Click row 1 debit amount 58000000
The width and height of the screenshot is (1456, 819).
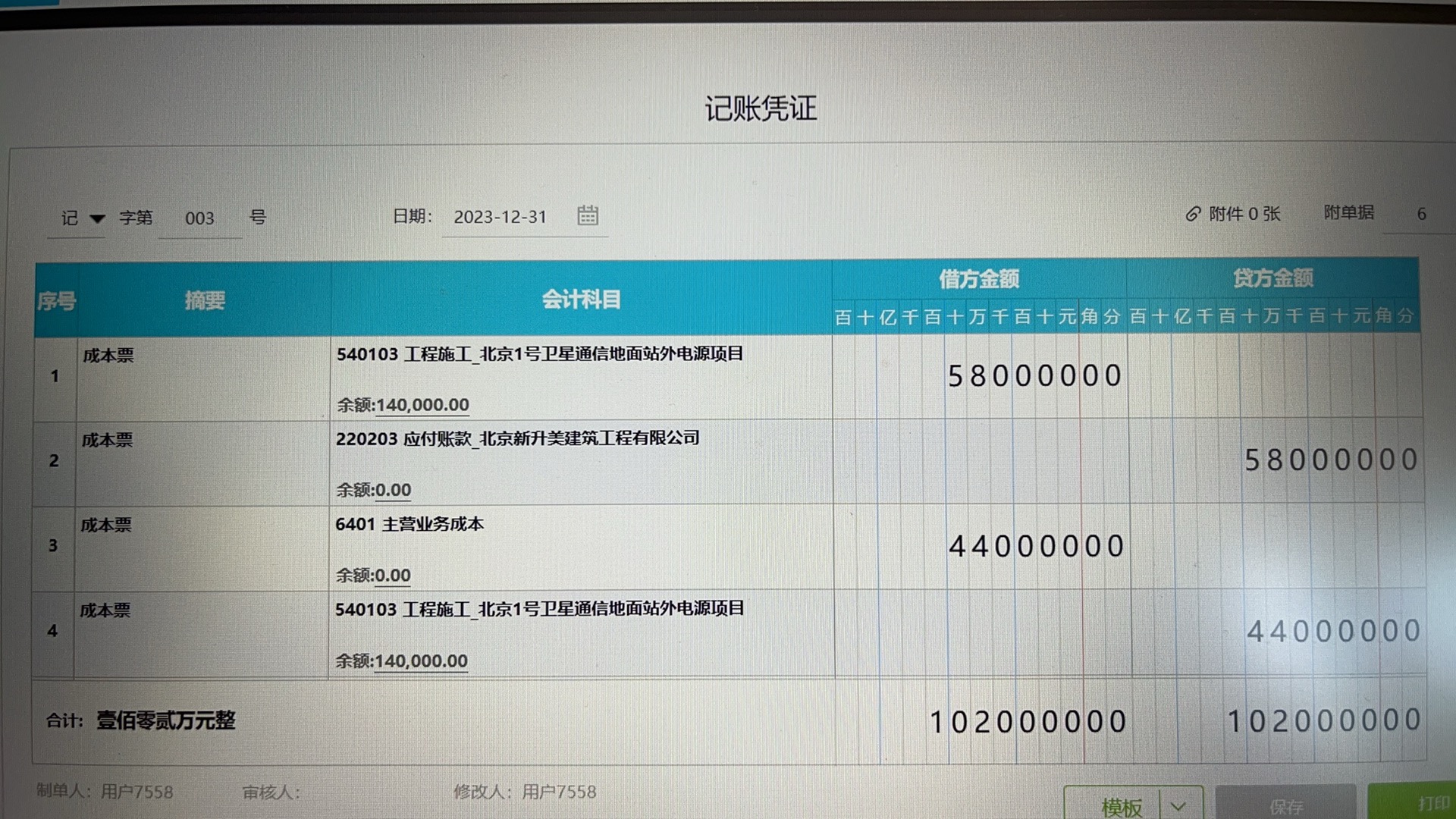click(1034, 376)
